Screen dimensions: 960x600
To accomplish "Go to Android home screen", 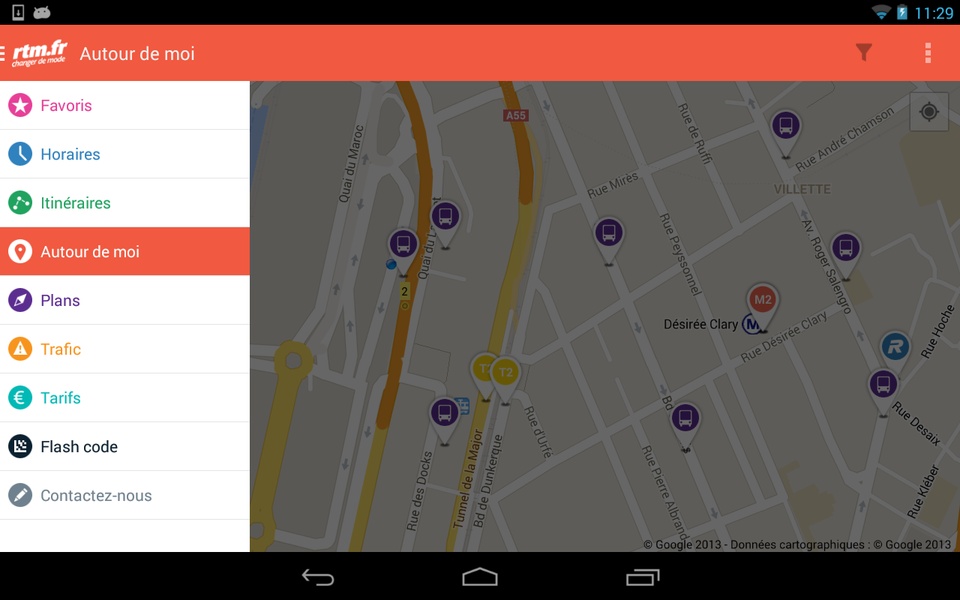I will click(x=480, y=577).
